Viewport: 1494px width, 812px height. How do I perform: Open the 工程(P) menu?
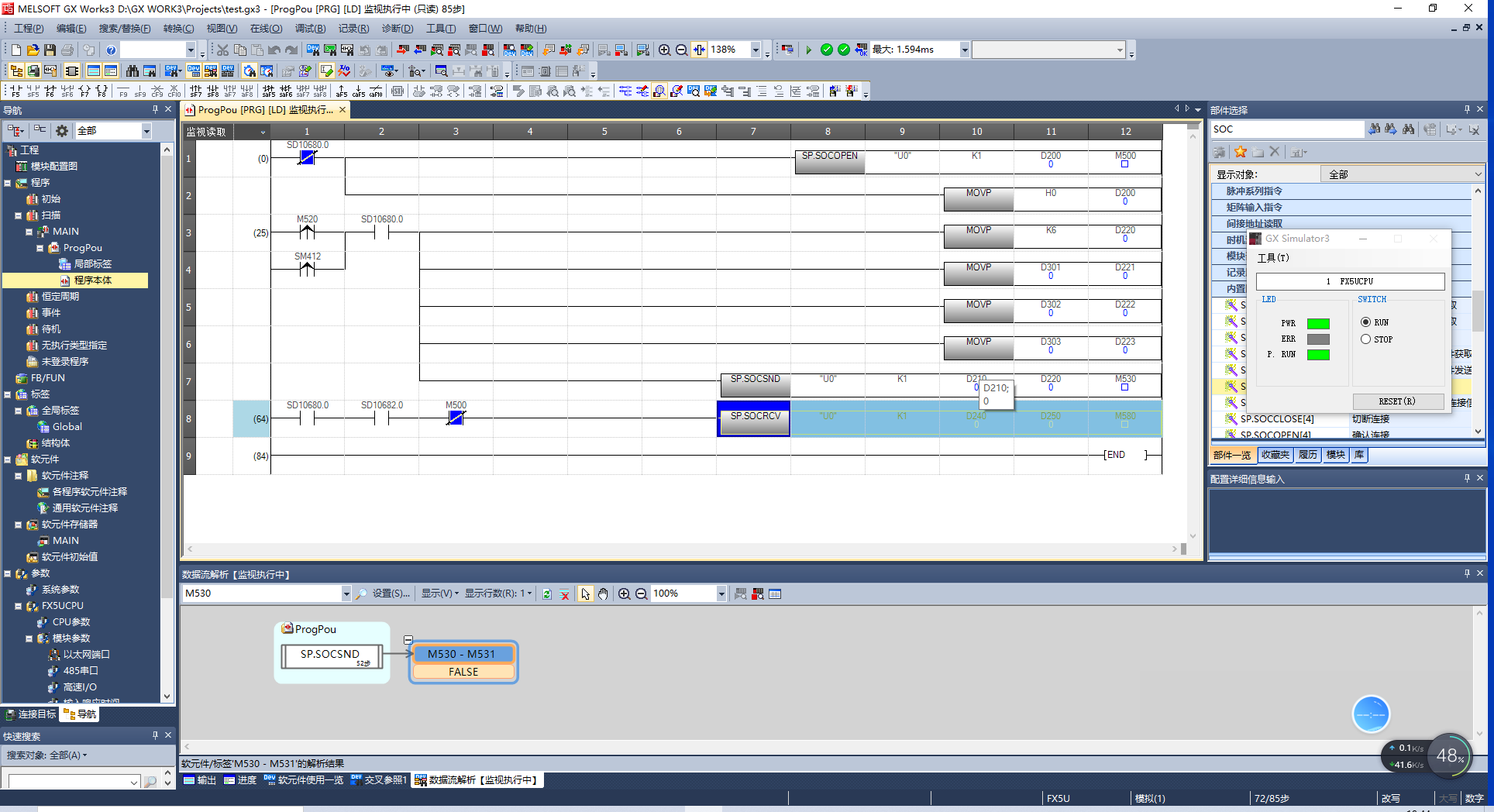pyautogui.click(x=29, y=29)
